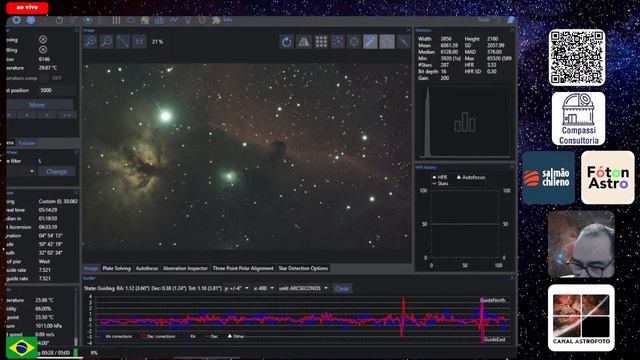The height and width of the screenshot is (360, 640).
Task: Toggle the grid overlay icon
Action: 321,42
